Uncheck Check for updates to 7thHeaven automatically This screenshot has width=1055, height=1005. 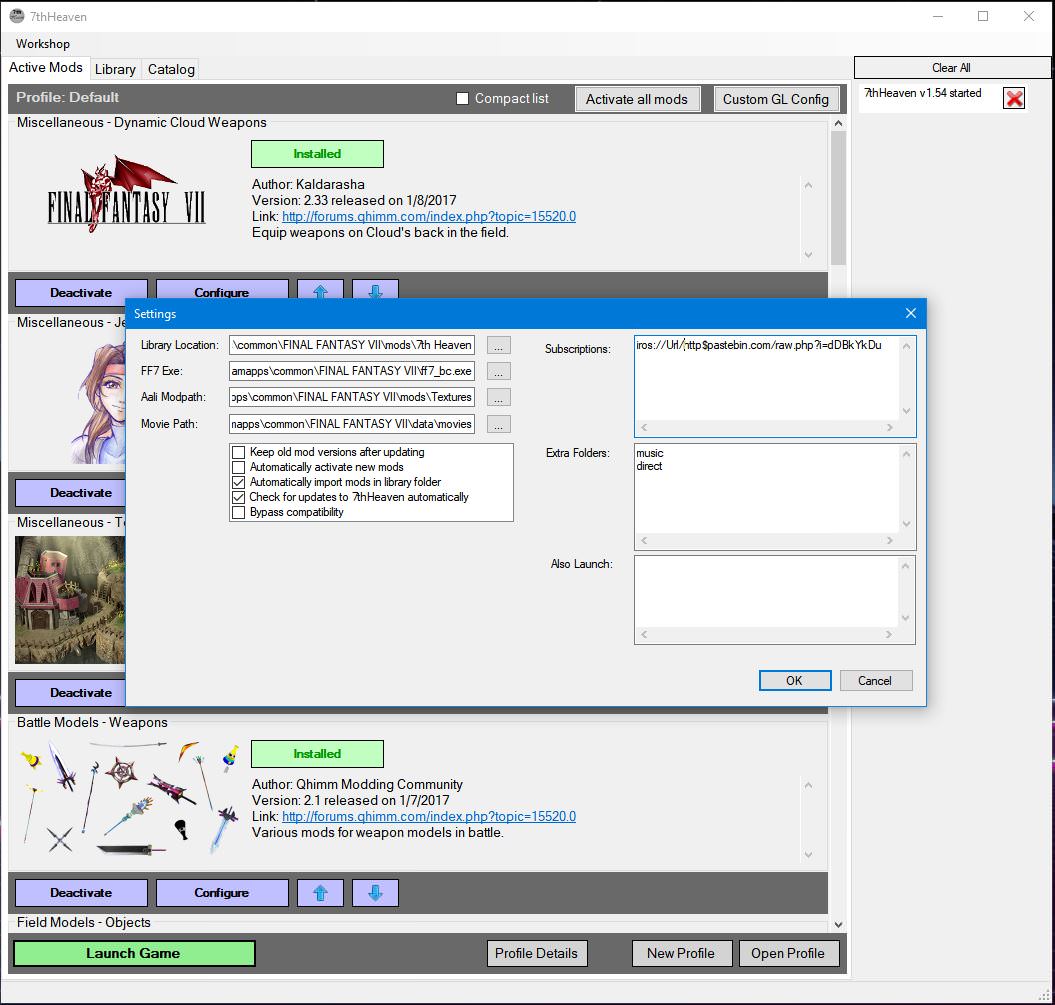(238, 497)
